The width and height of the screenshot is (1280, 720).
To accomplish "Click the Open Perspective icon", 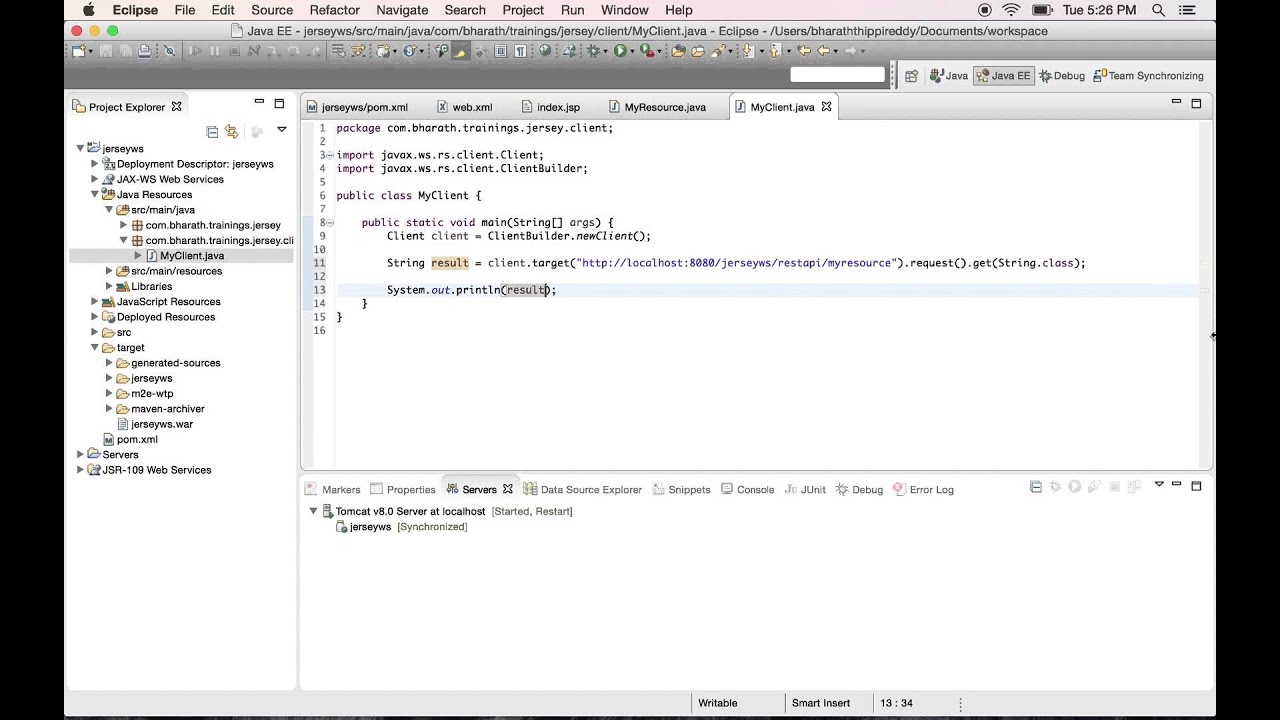I will click(911, 75).
